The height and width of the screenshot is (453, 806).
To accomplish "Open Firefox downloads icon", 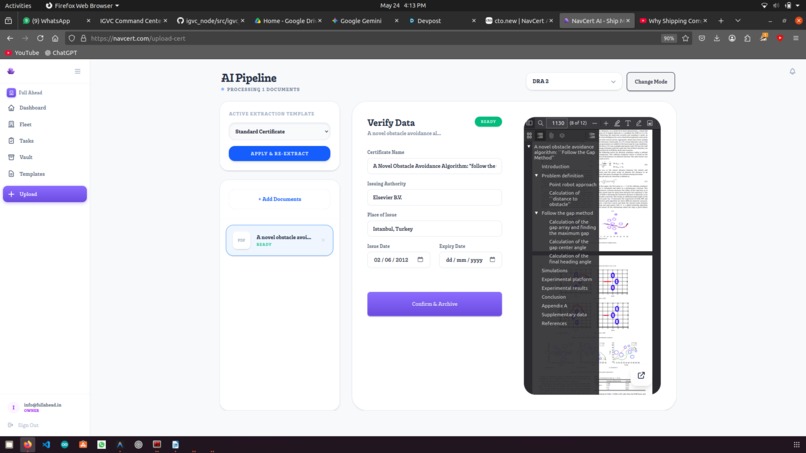I will (x=717, y=38).
